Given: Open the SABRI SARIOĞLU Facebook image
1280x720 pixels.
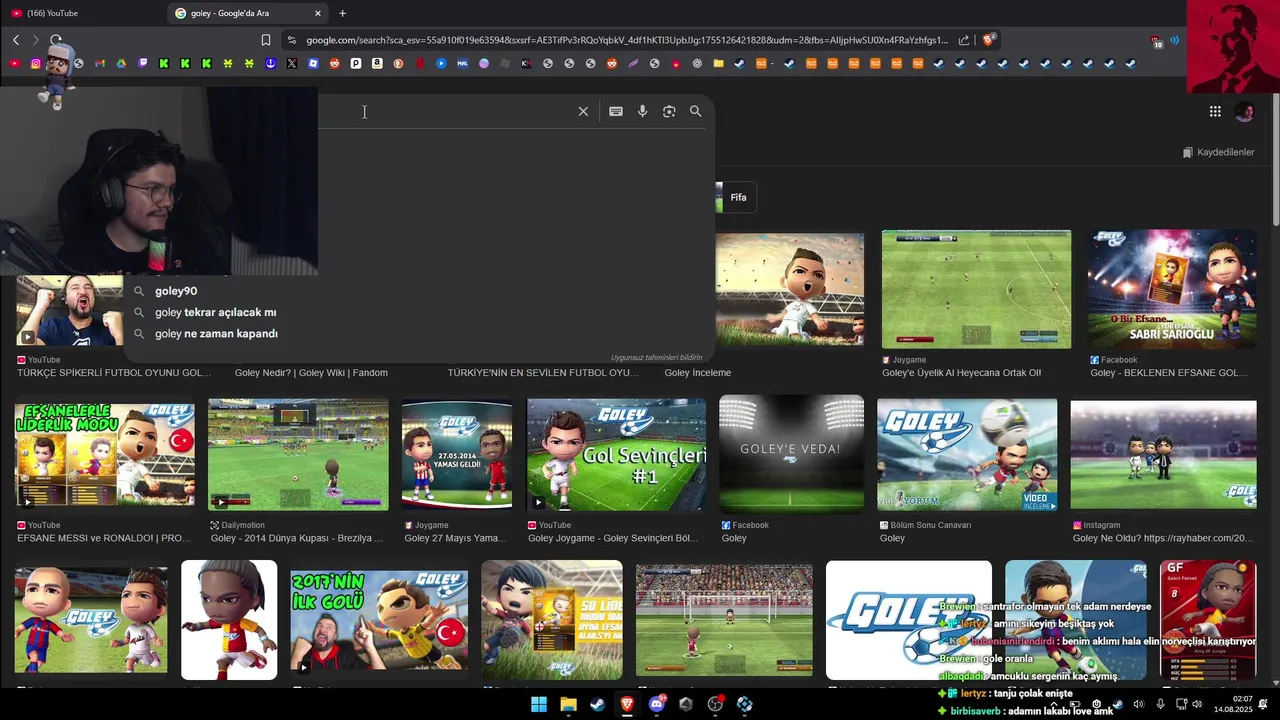Looking at the screenshot, I should tap(1172, 289).
